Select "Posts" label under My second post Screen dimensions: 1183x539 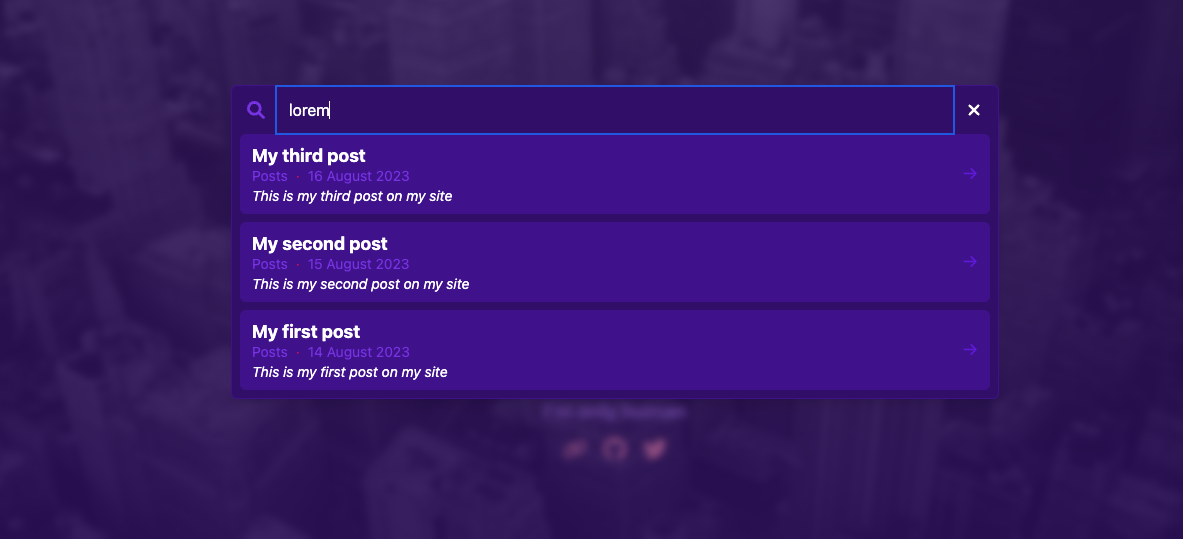(270, 264)
